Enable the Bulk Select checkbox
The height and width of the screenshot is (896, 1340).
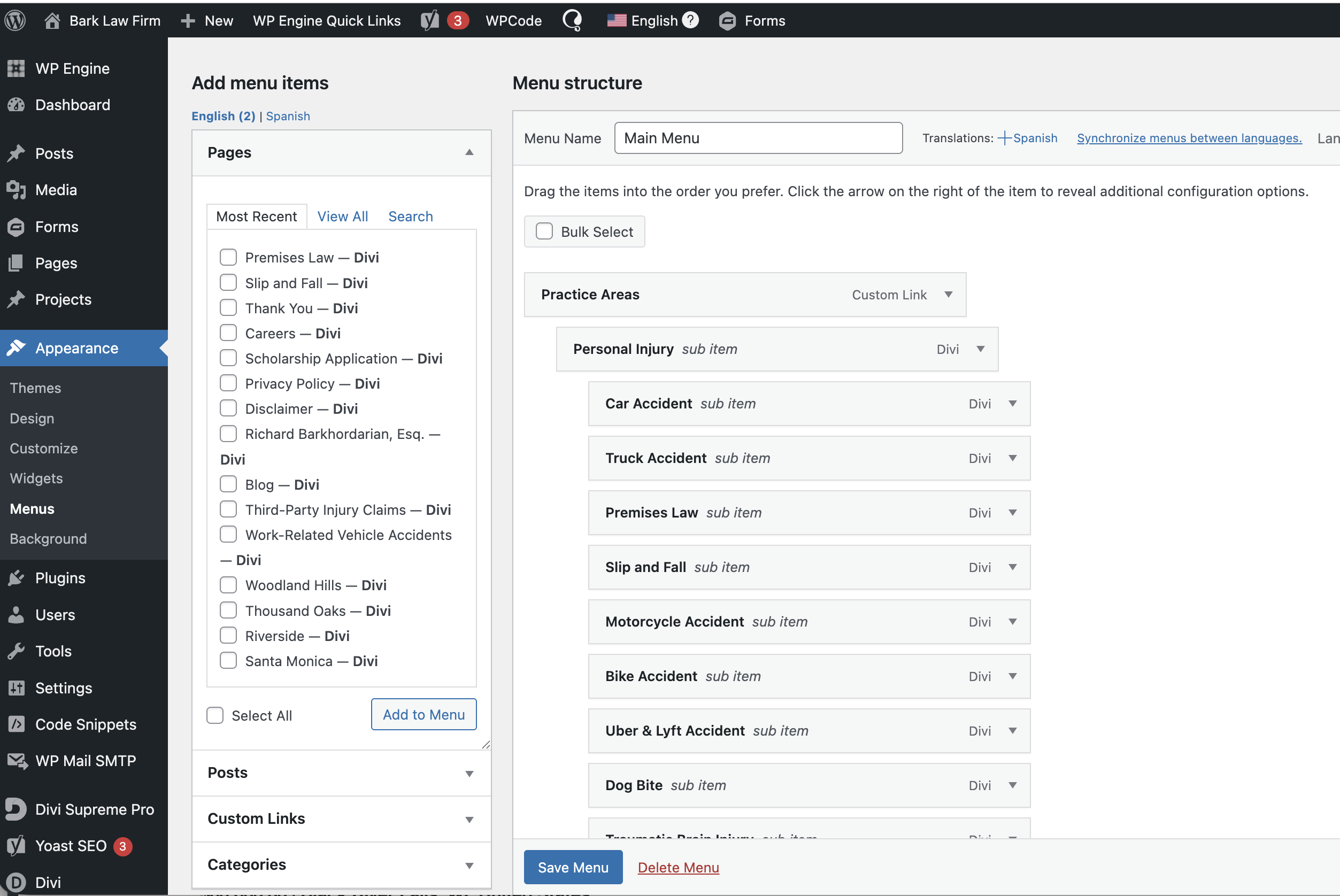[x=544, y=231]
